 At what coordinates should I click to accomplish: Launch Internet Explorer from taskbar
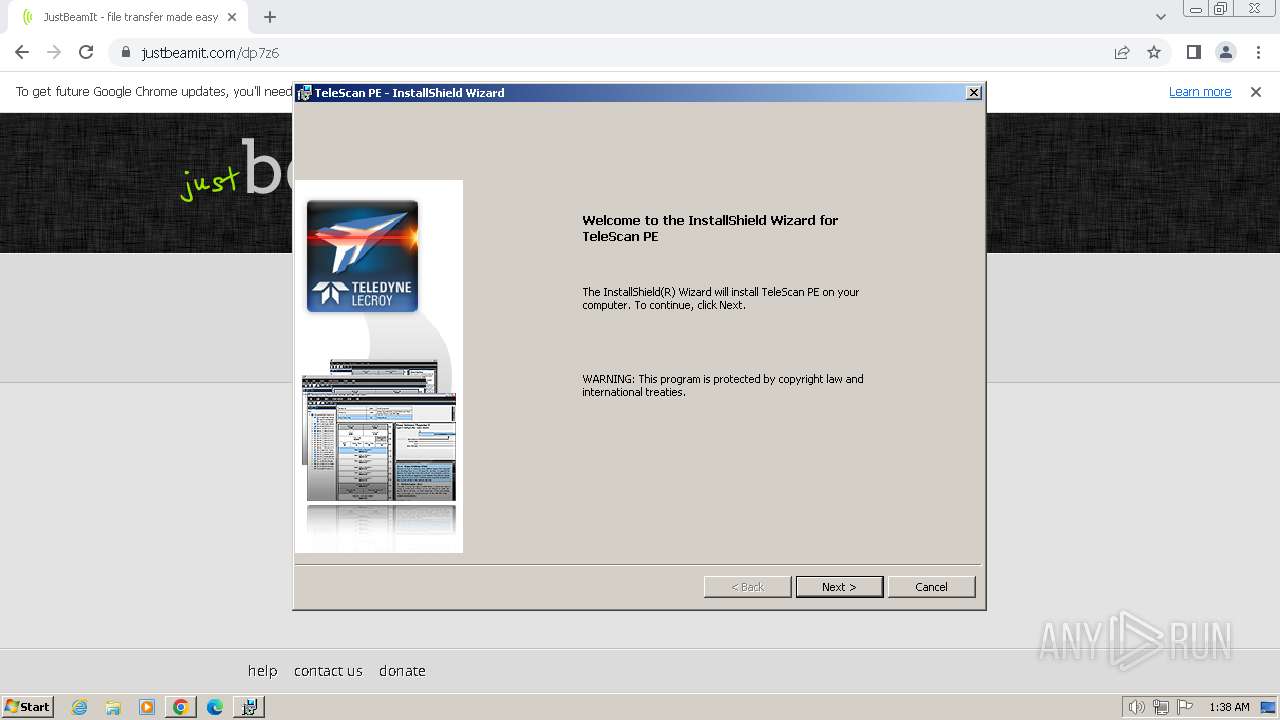[x=79, y=707]
